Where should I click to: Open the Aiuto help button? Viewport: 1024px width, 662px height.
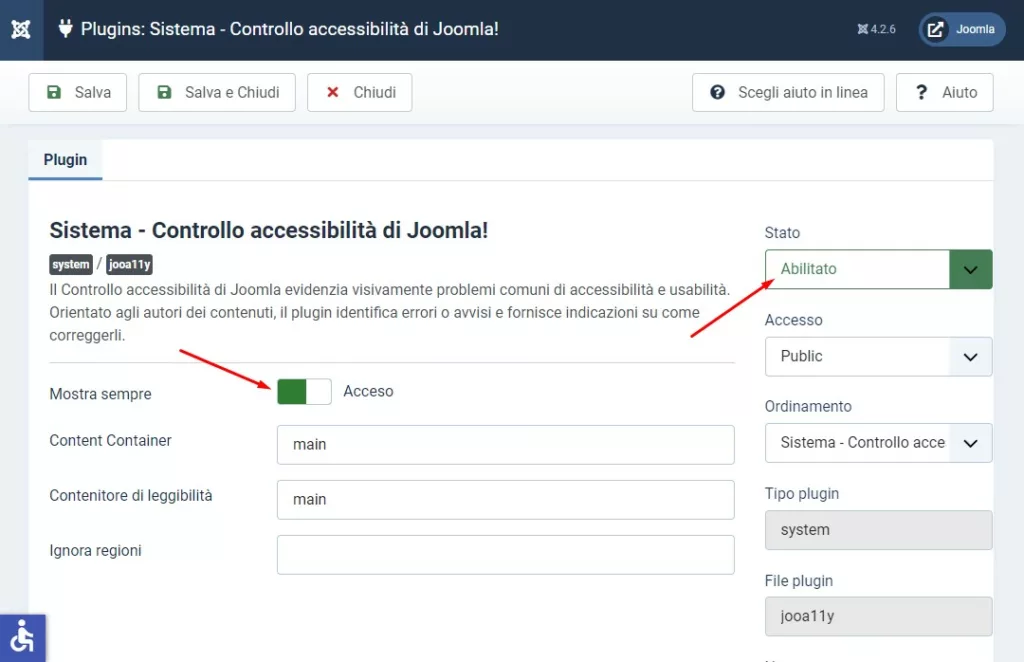click(945, 93)
